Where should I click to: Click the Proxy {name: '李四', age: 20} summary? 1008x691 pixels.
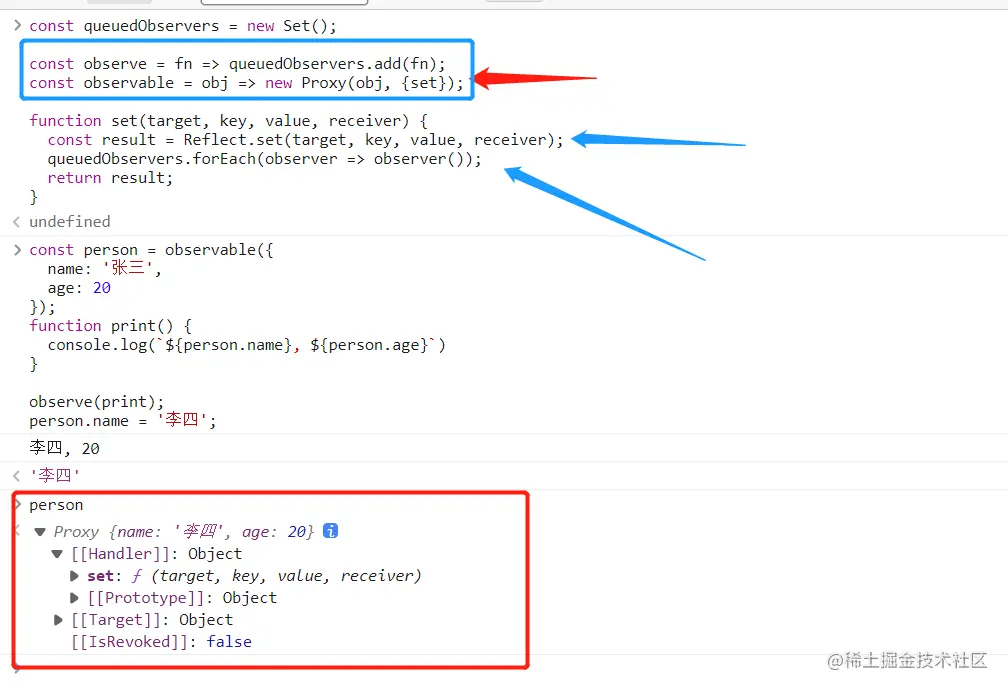pos(183,532)
